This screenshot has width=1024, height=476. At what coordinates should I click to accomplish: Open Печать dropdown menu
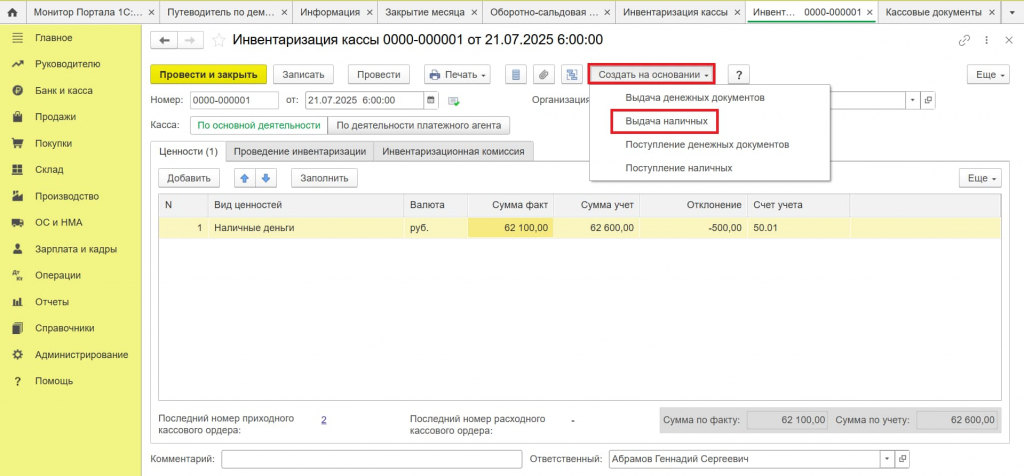(x=457, y=75)
